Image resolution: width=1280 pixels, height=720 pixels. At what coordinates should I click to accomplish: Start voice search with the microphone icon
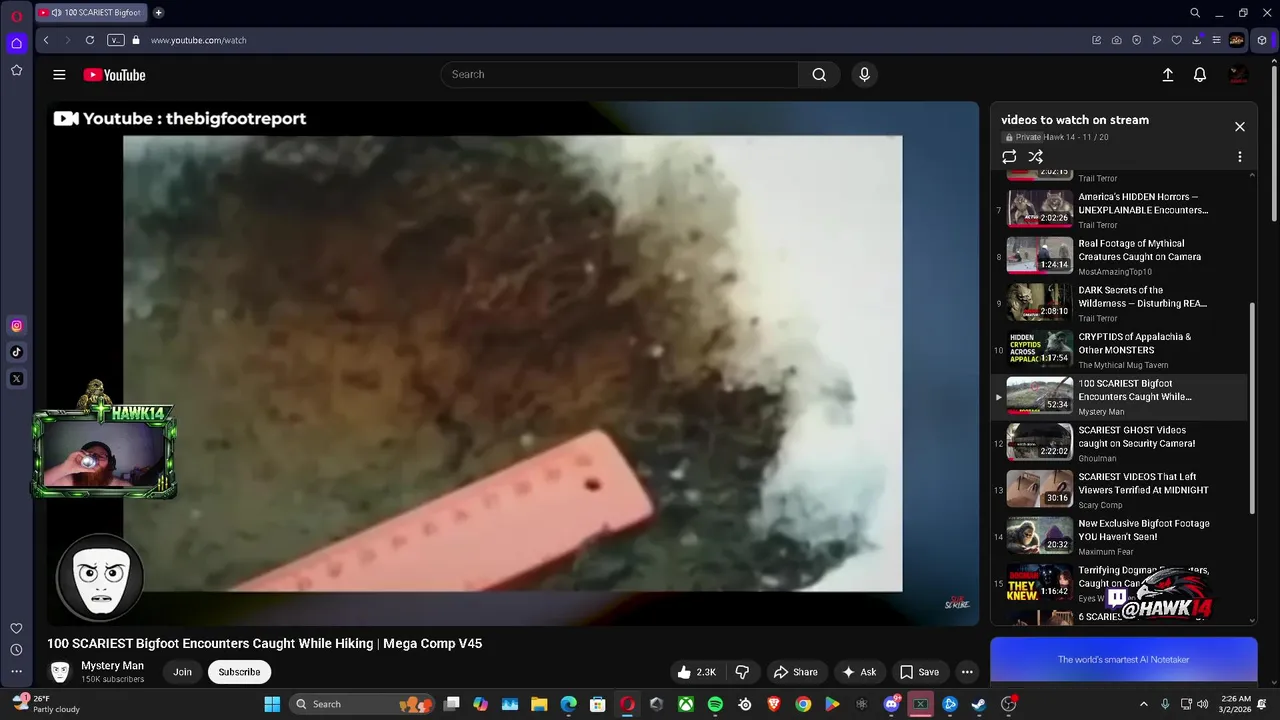point(865,75)
